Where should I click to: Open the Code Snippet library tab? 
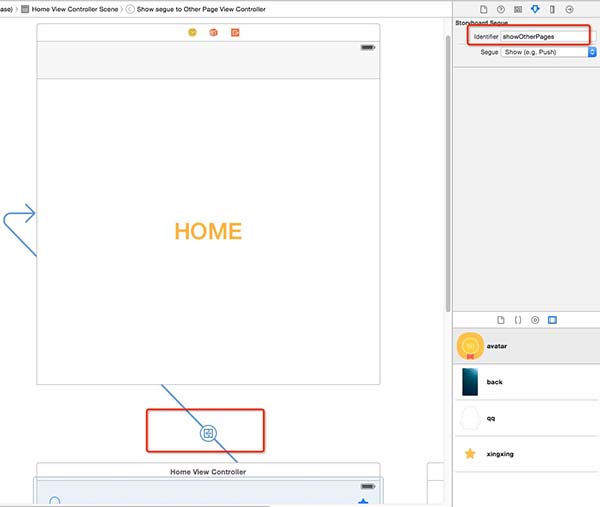pyautogui.click(x=518, y=320)
